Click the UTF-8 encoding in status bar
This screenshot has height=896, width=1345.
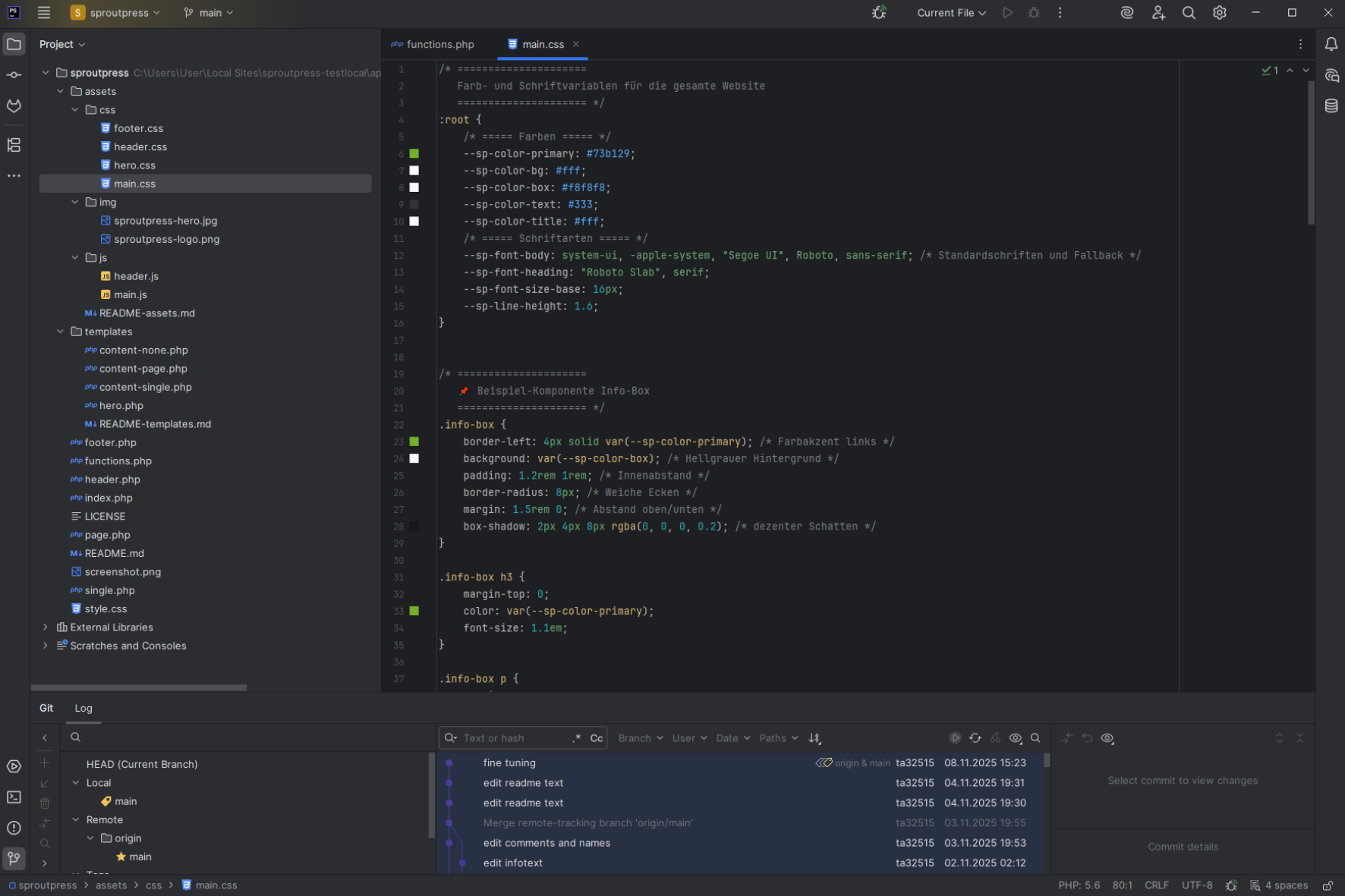click(1196, 885)
